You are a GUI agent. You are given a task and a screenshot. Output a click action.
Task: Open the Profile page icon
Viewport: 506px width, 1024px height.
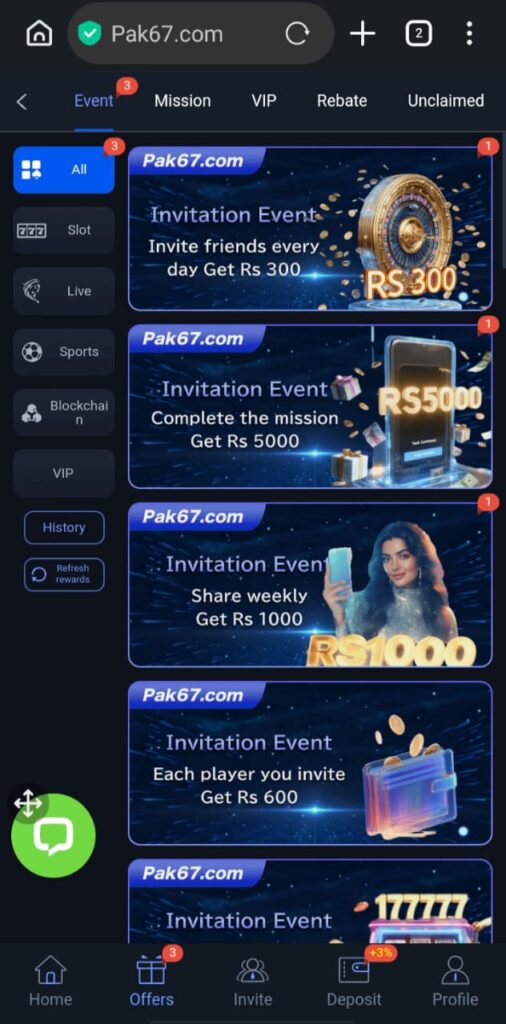[455, 982]
